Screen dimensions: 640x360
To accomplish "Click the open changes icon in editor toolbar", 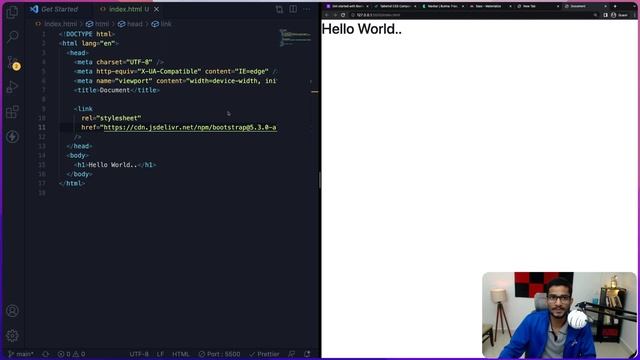I will coord(279,9).
